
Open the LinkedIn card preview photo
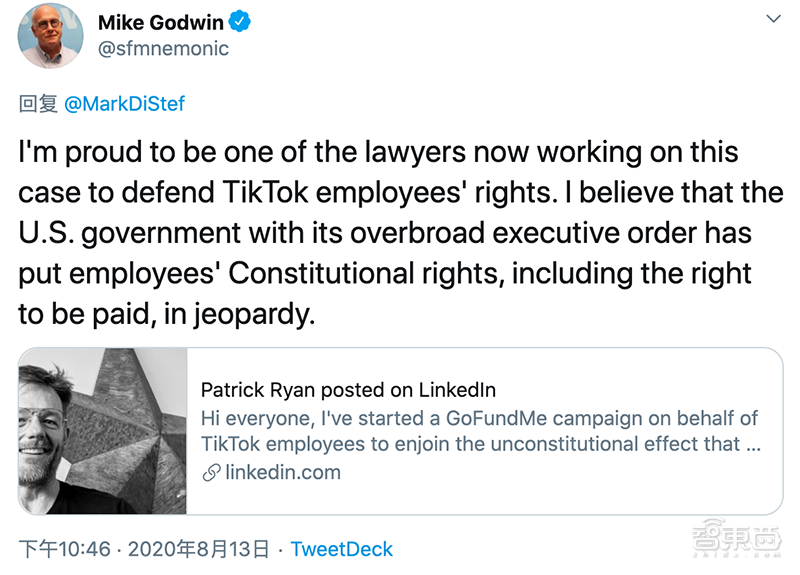(x=103, y=431)
